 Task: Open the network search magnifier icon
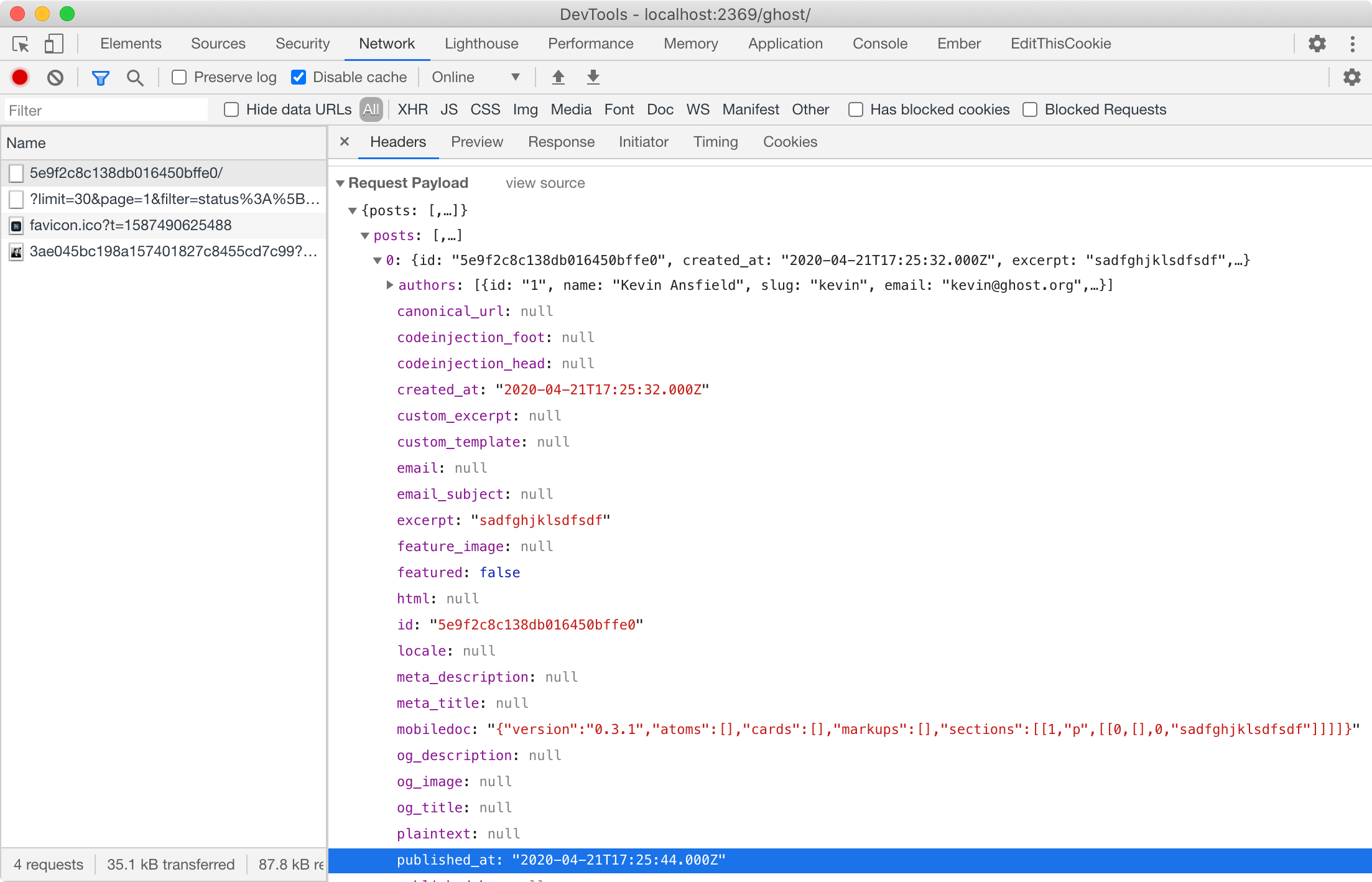135,77
